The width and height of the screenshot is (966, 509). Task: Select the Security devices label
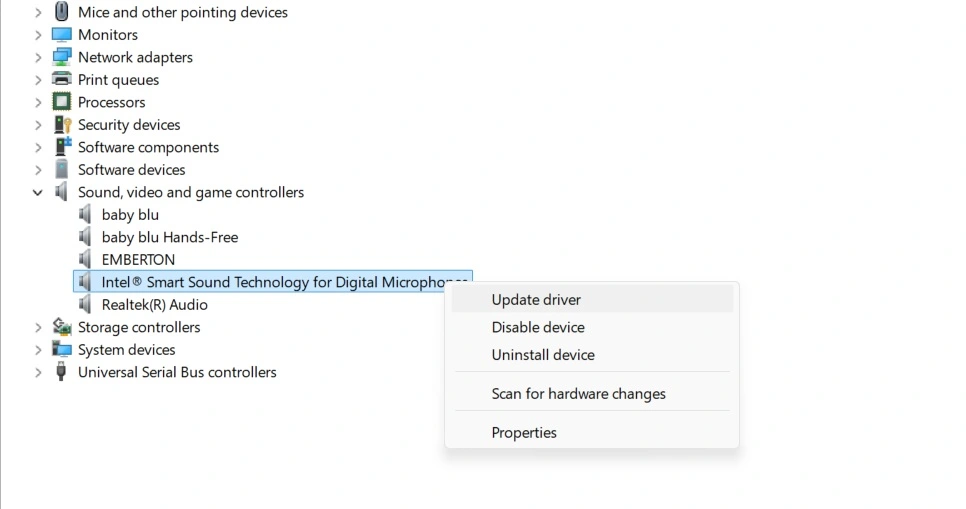[129, 124]
